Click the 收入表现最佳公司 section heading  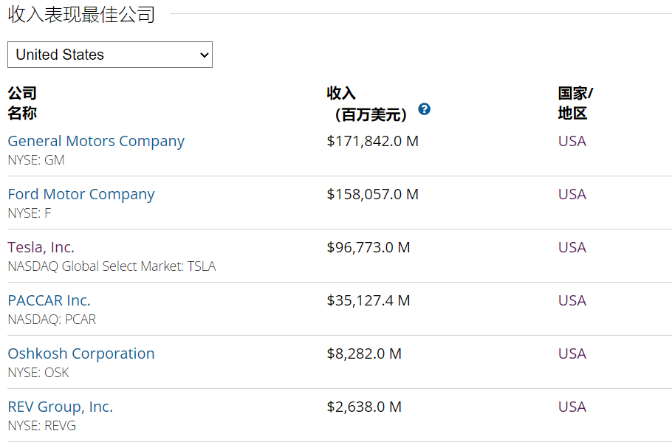tap(81, 14)
